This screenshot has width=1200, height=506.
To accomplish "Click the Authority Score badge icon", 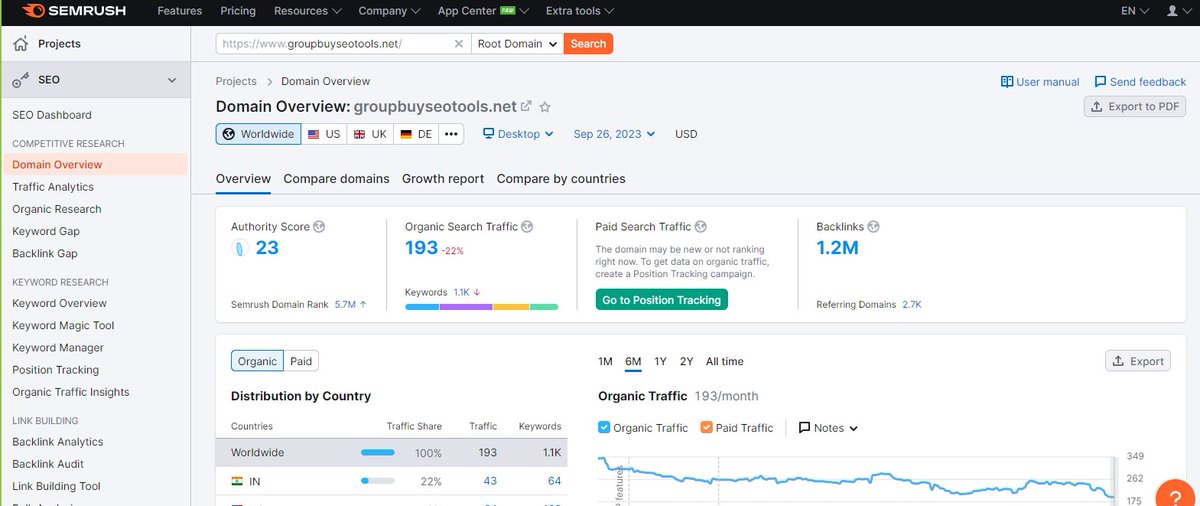I will coord(240,248).
